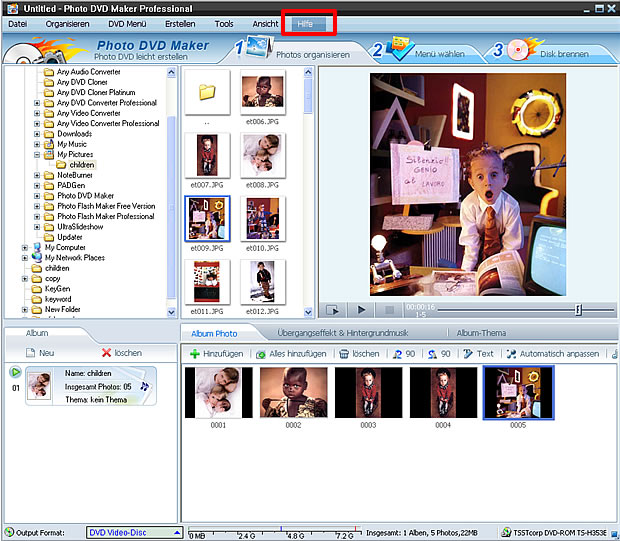This screenshot has height=541, width=620.
Task: Expand My Computer node
Action: (x=25, y=248)
